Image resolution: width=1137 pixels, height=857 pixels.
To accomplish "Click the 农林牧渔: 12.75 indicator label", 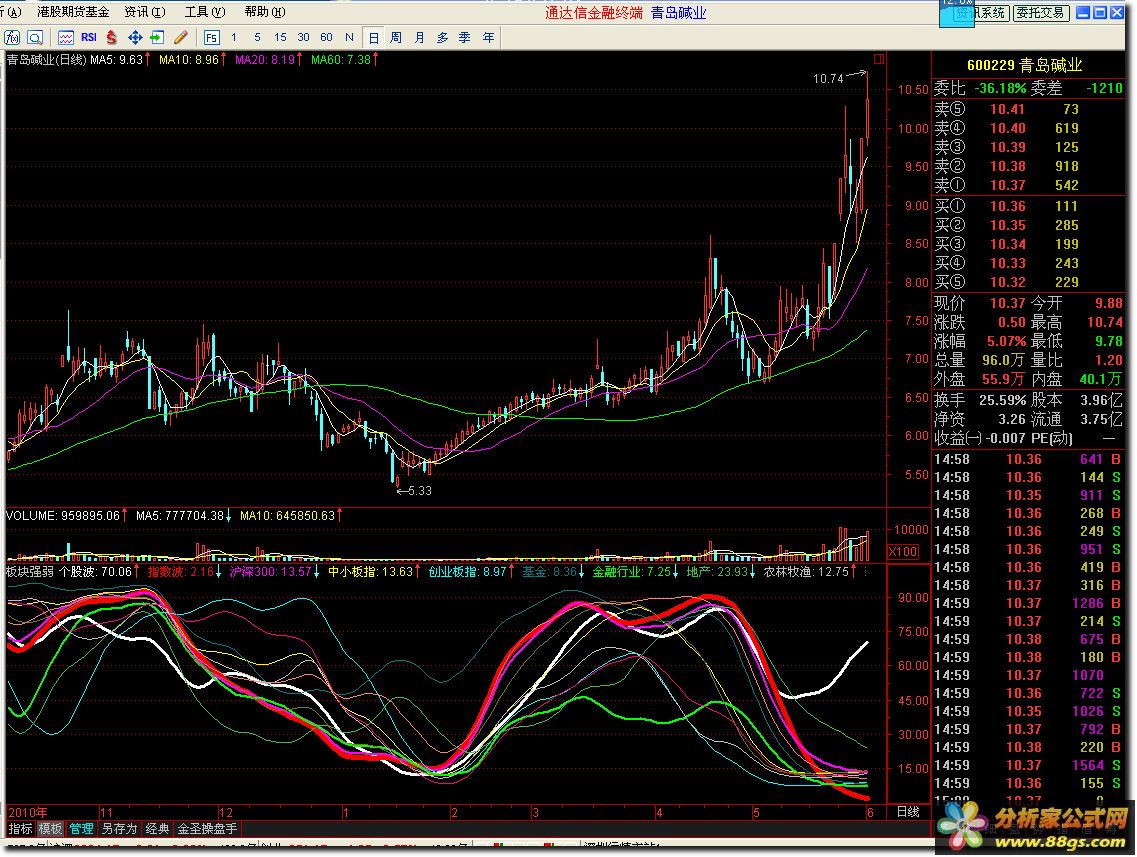I will coord(806,572).
